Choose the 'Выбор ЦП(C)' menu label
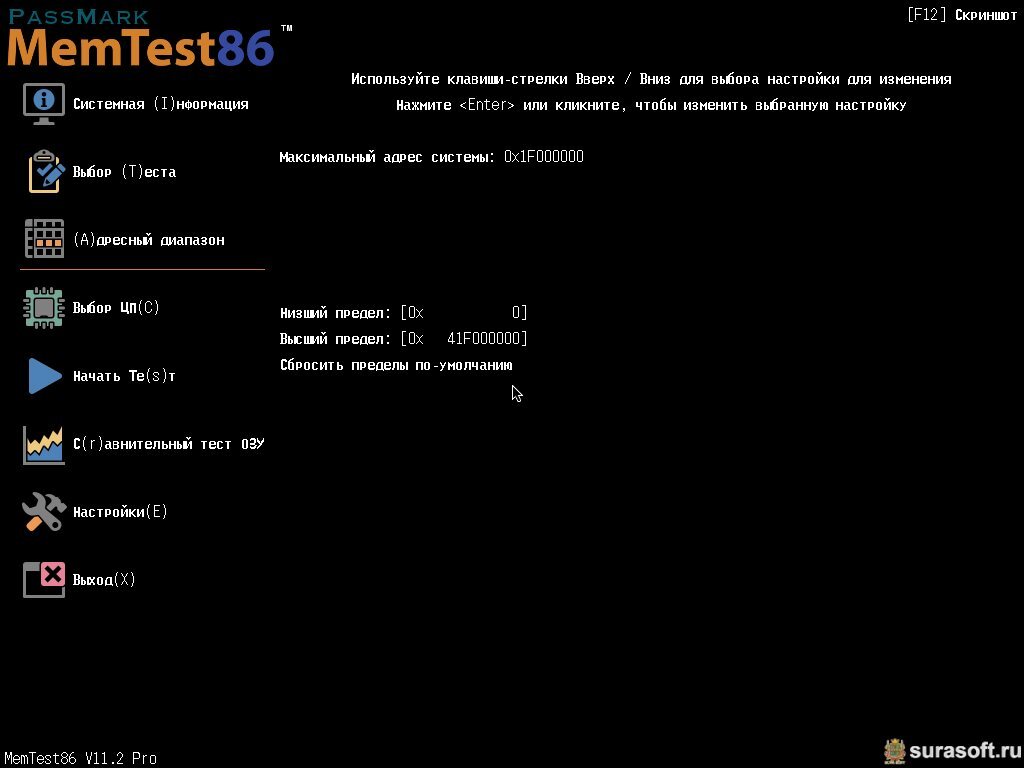Image resolution: width=1024 pixels, height=768 pixels. tap(116, 308)
